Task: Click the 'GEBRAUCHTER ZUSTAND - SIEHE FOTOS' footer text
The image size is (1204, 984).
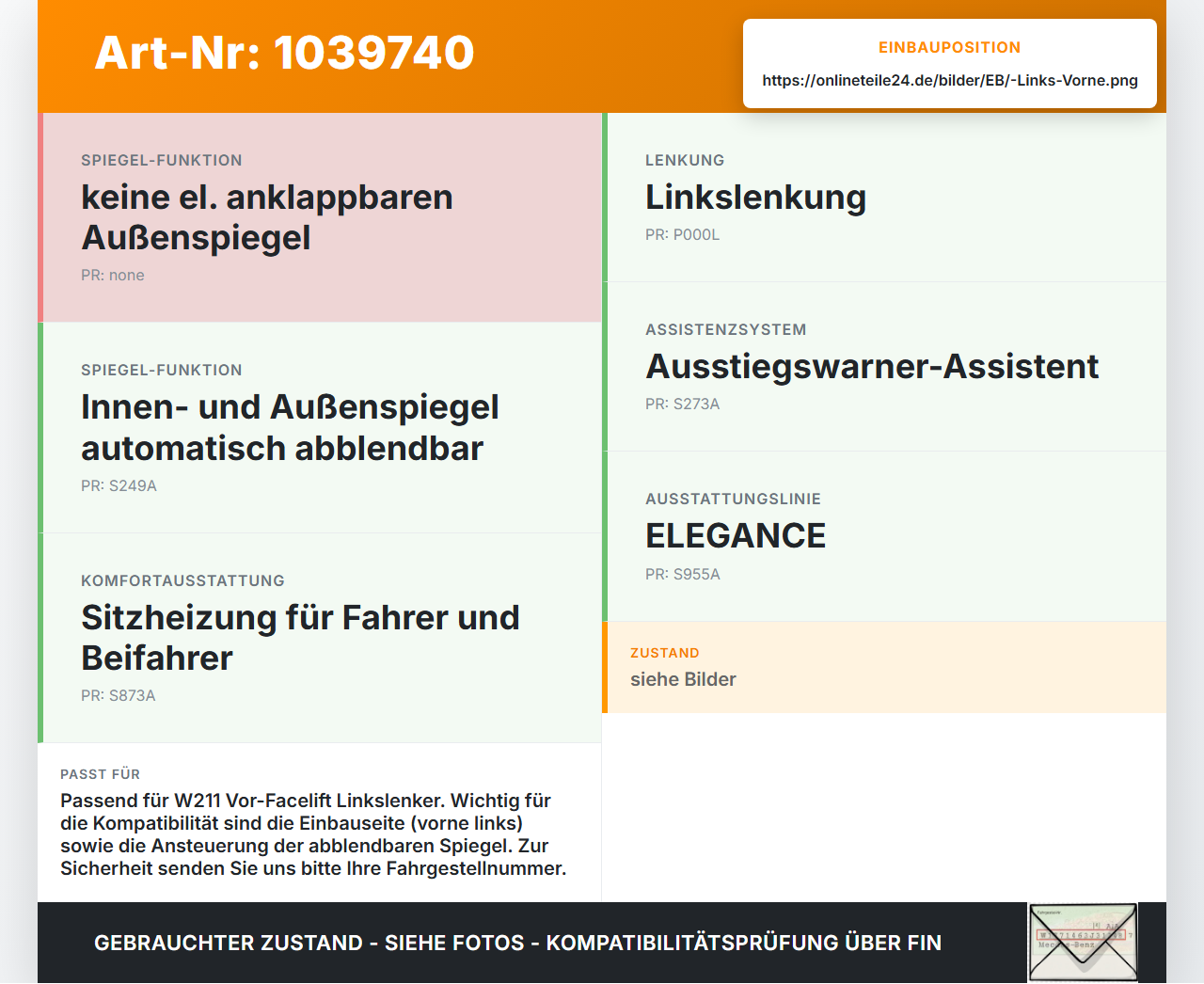Action: [x=518, y=943]
